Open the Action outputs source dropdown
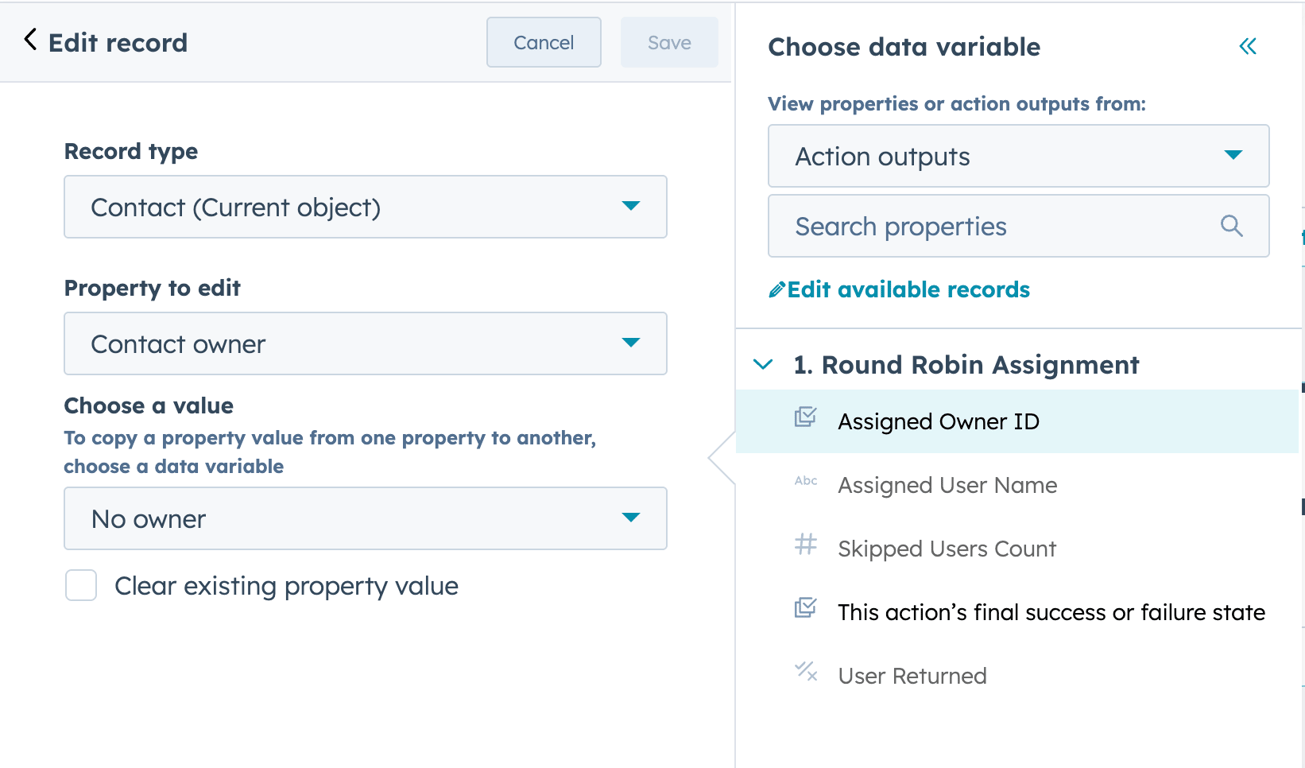This screenshot has height=768, width=1305. (x=1018, y=156)
